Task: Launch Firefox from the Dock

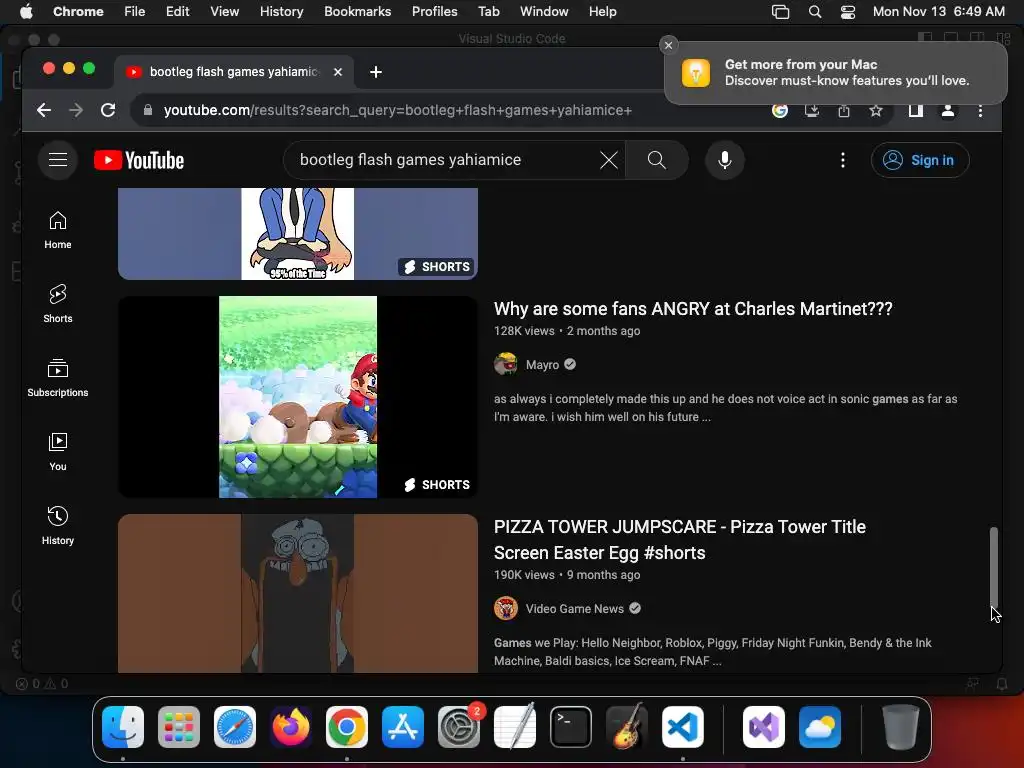Action: click(x=291, y=727)
